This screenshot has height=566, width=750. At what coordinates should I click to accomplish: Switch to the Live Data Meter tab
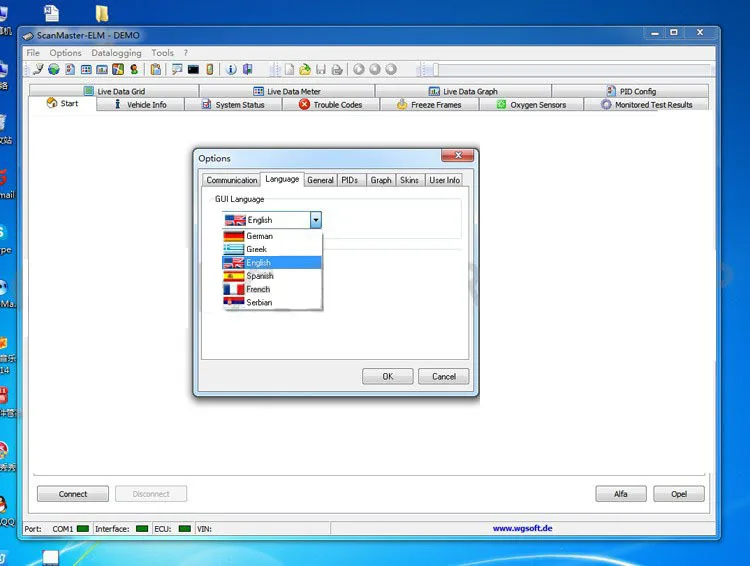coord(287,91)
